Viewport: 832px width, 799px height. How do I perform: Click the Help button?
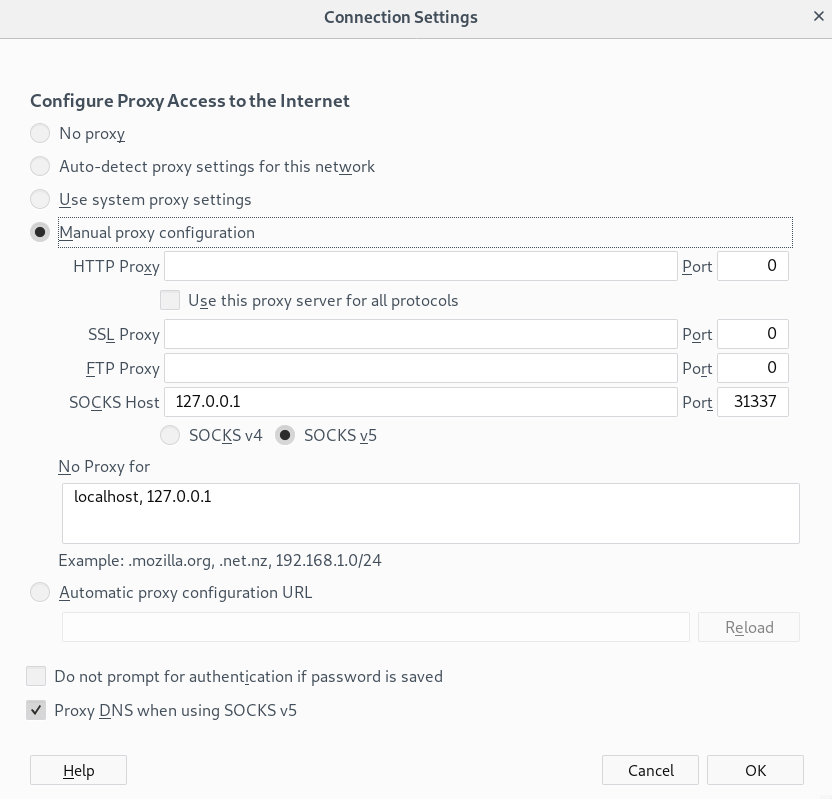[78, 770]
